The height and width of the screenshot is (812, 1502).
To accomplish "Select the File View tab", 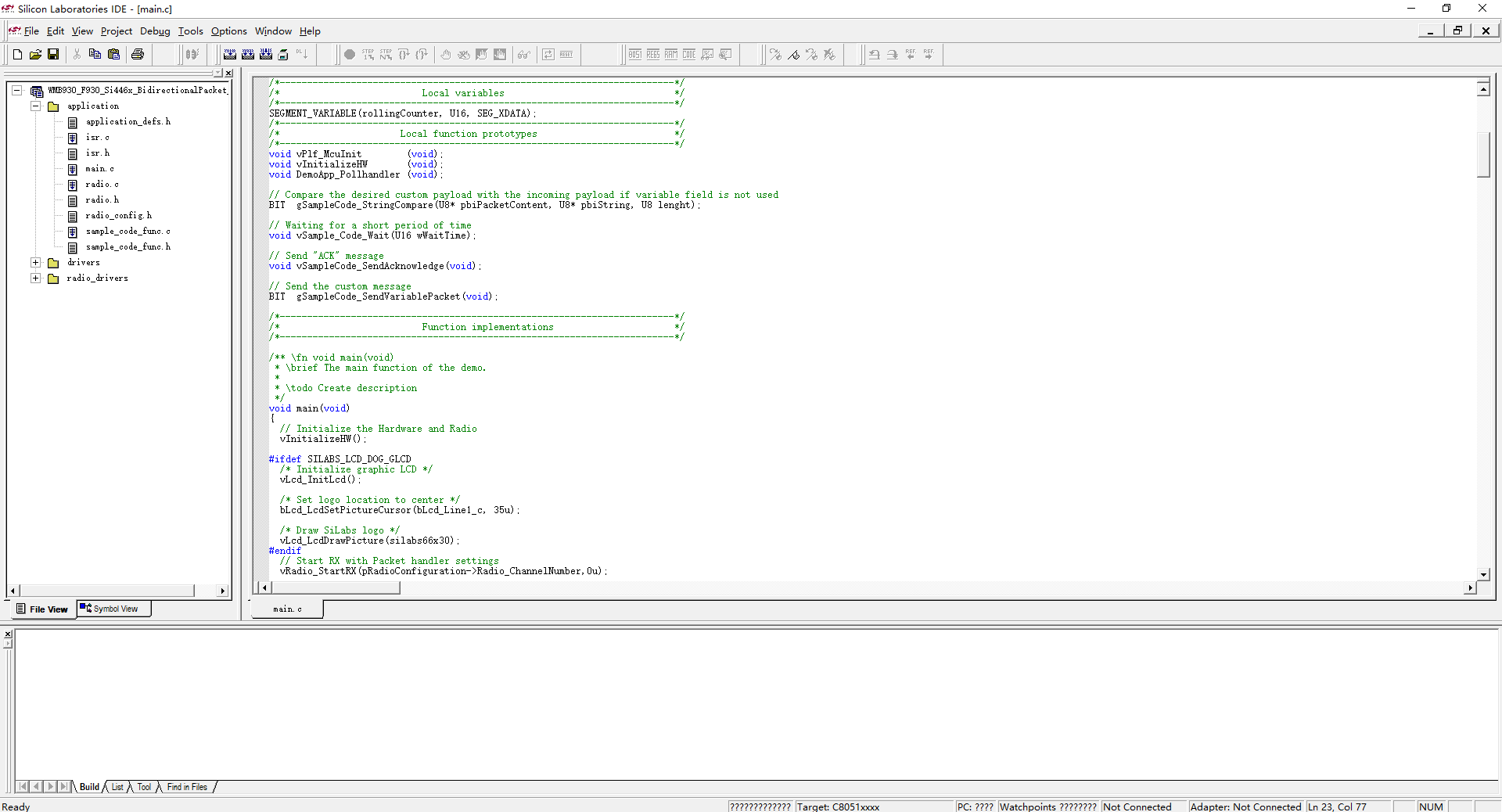I will pos(43,609).
